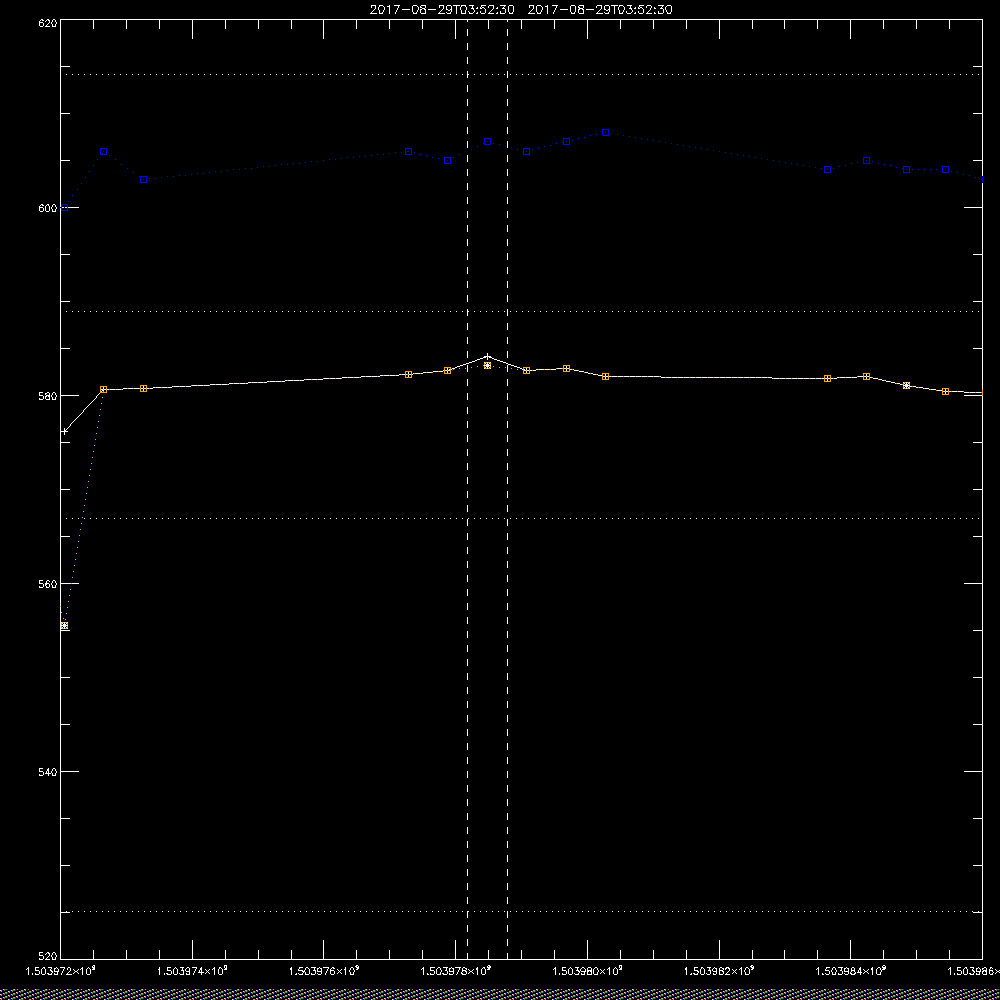This screenshot has height=1000, width=1000.
Task: Click the 620 y-axis label
Action: (x=48, y=22)
